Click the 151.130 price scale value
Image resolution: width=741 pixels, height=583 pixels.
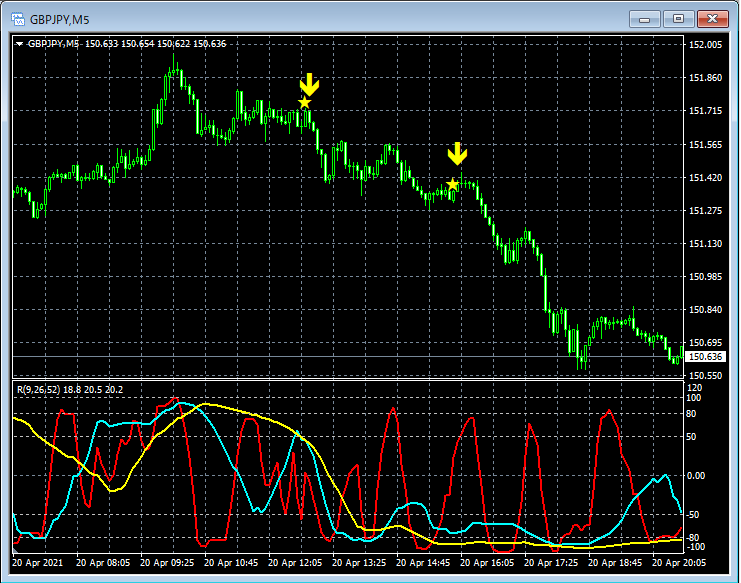[x=706, y=244]
